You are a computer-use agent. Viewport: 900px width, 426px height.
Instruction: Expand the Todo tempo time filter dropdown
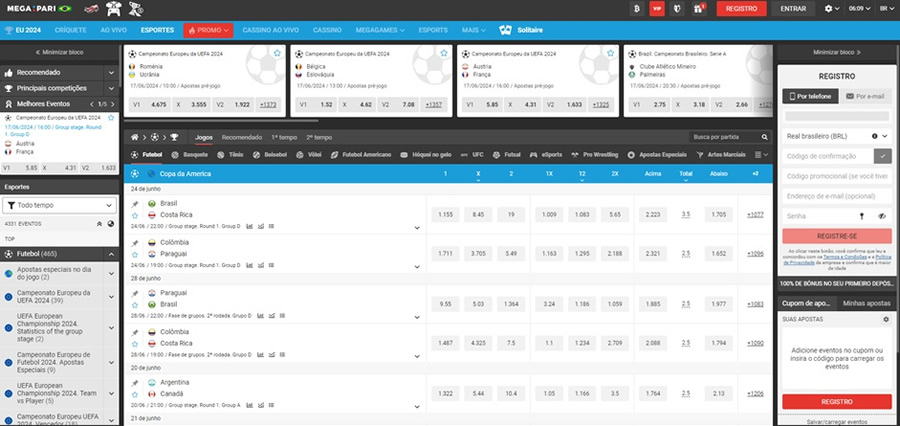60,204
